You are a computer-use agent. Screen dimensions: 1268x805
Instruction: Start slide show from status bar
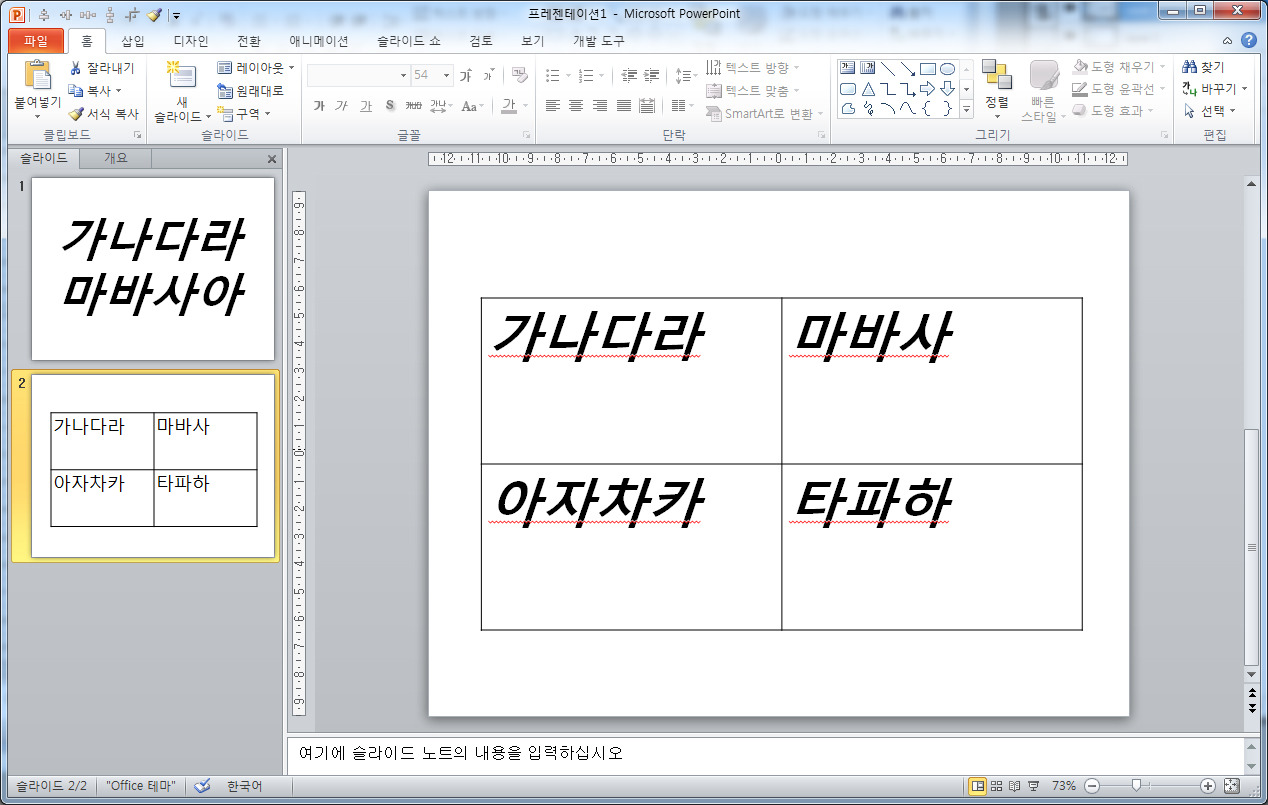1033,786
